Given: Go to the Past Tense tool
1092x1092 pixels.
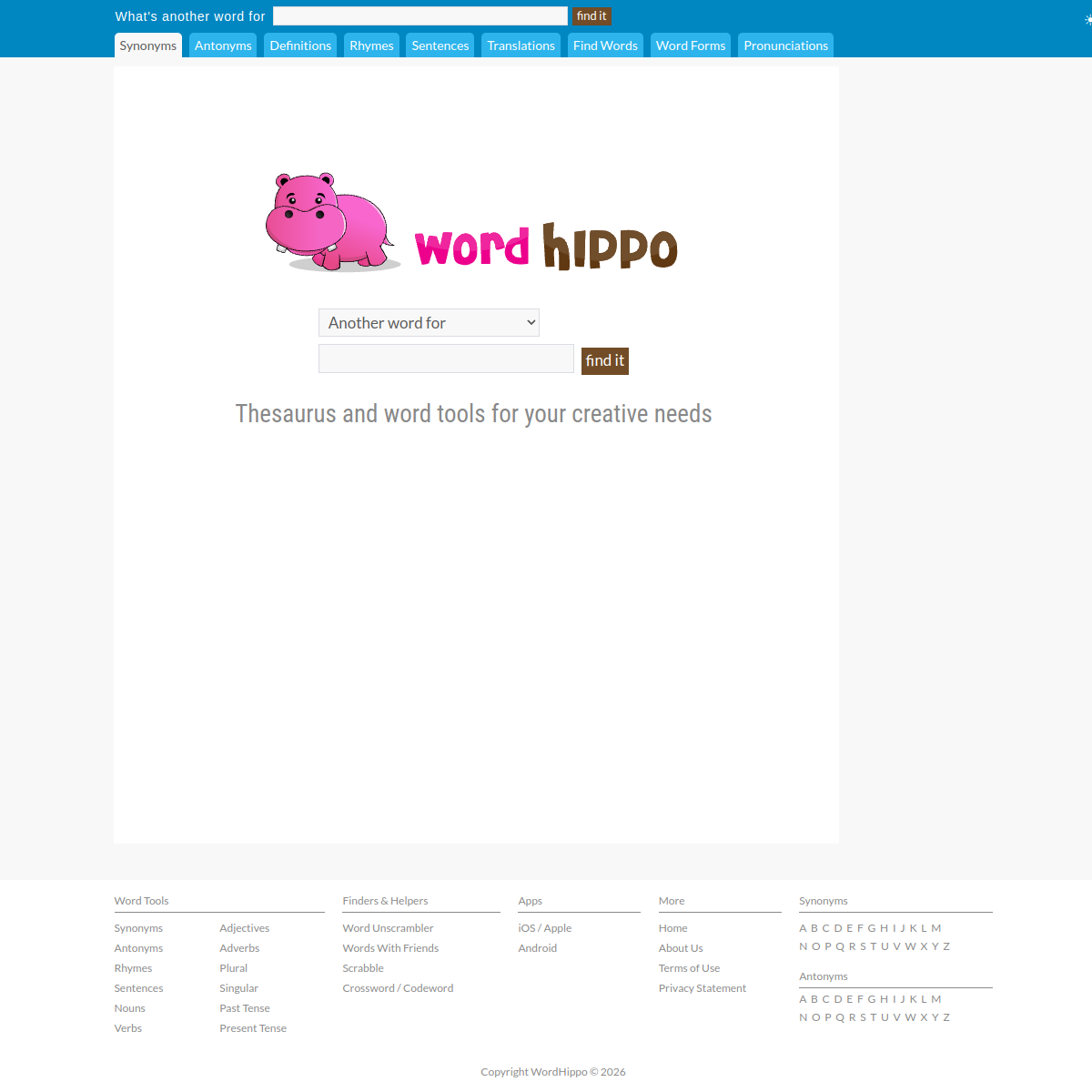Looking at the screenshot, I should pos(244,1007).
